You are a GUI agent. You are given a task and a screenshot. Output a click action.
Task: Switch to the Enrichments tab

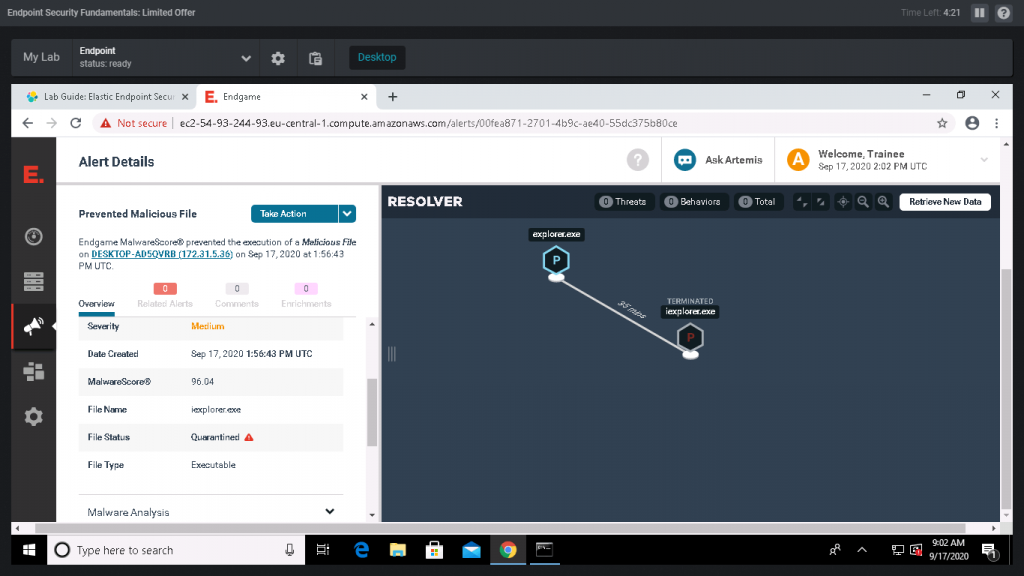(x=306, y=304)
